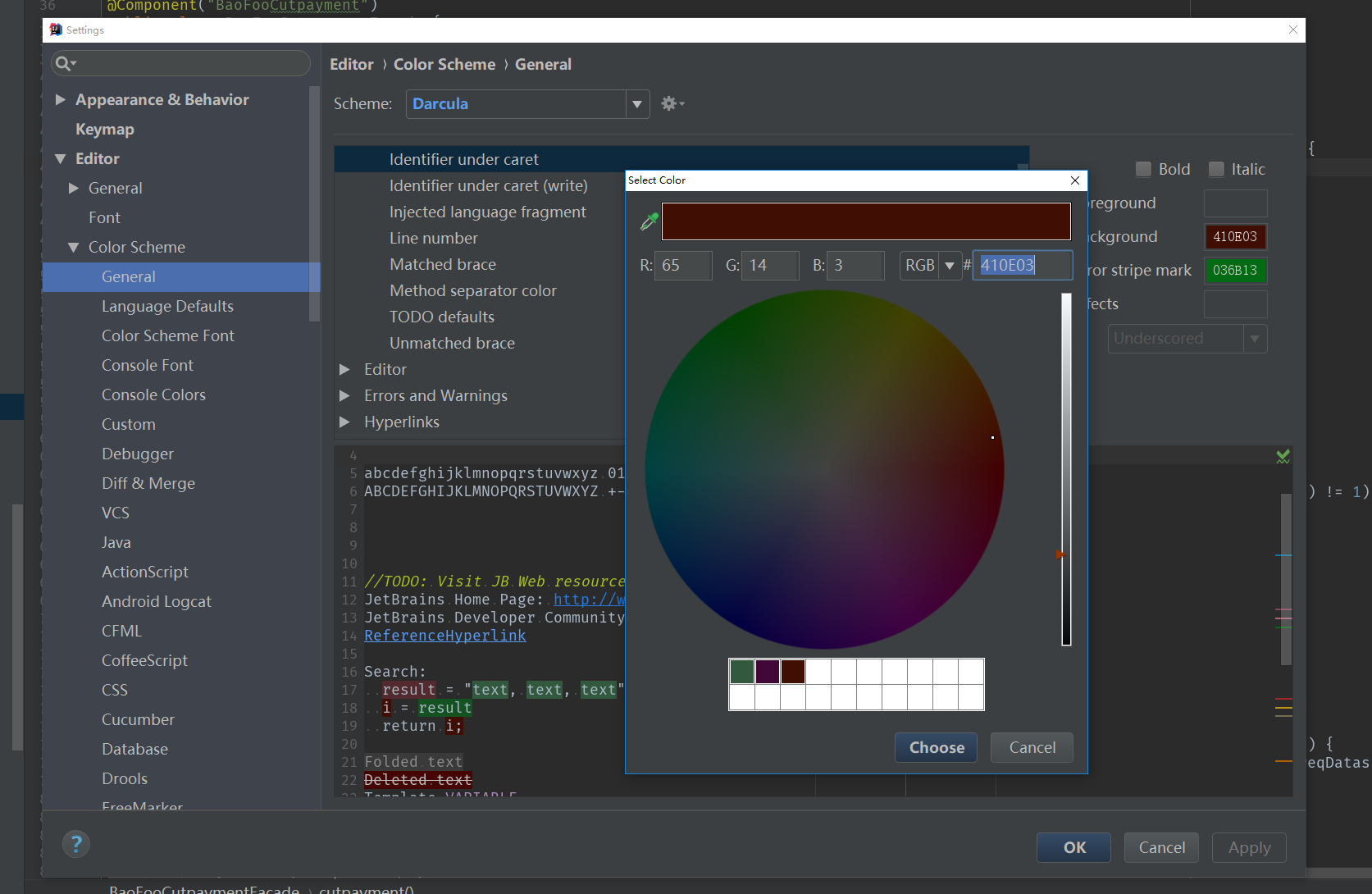Click the G value input field
The height and width of the screenshot is (894, 1372).
point(770,265)
